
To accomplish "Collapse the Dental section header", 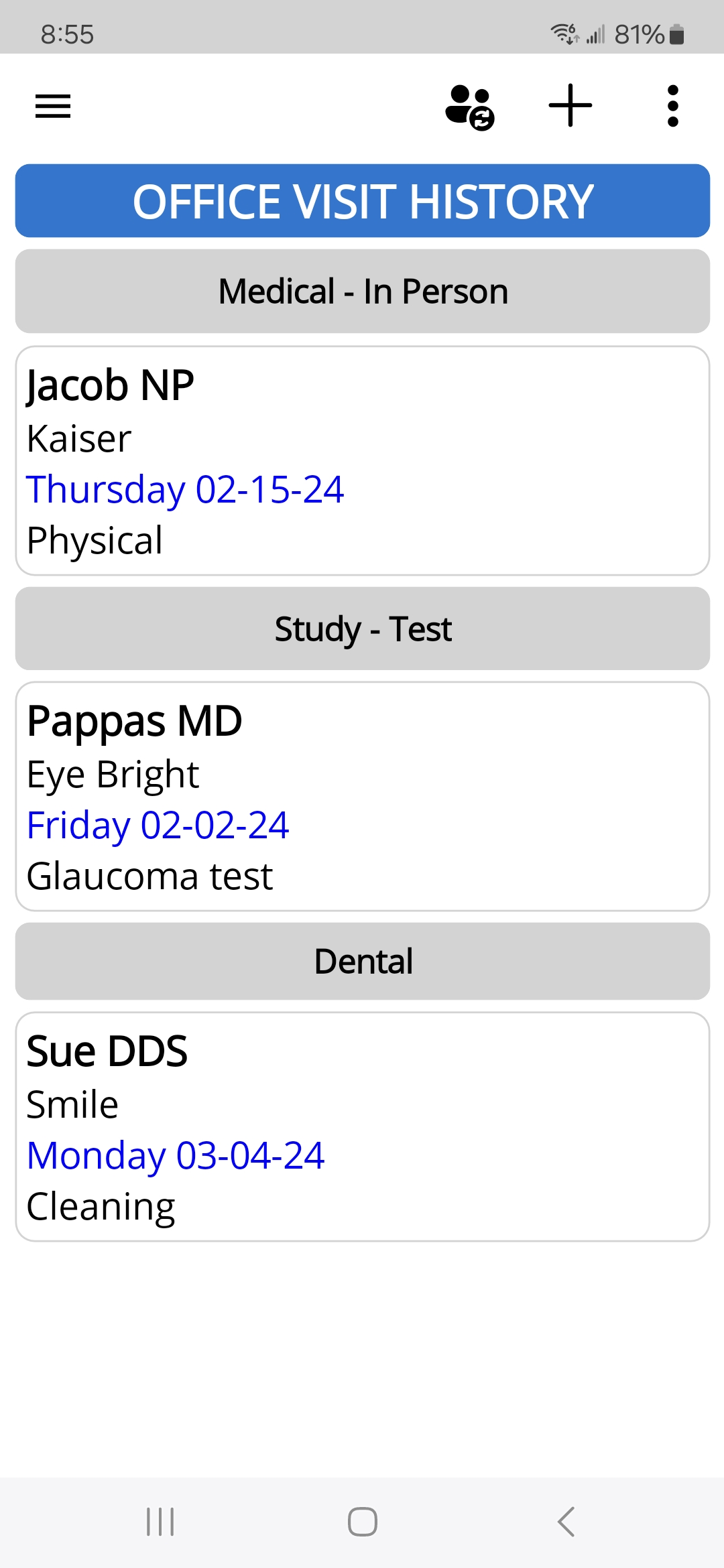I will point(363,961).
